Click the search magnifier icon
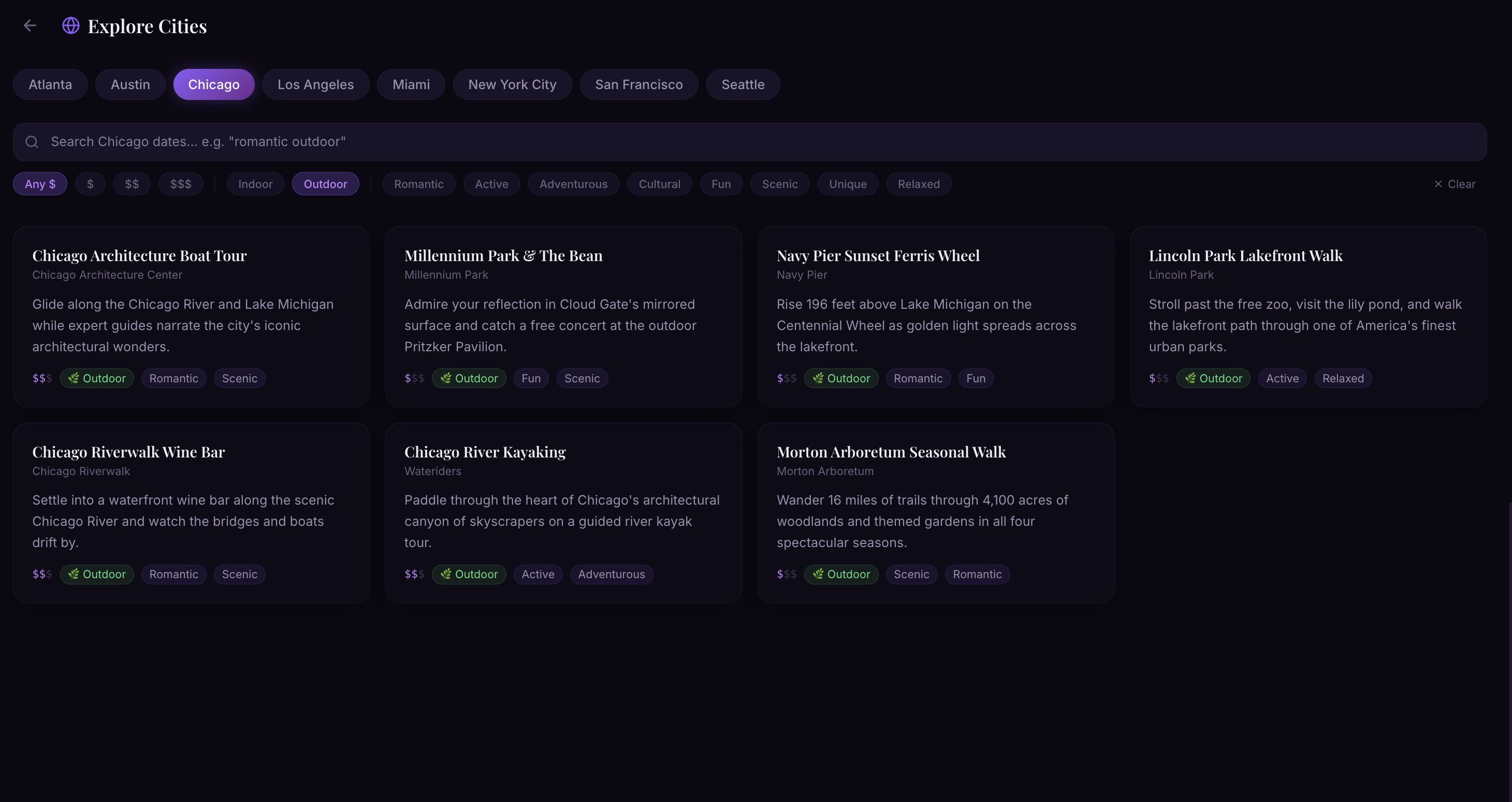The image size is (1512, 802). pos(32,142)
